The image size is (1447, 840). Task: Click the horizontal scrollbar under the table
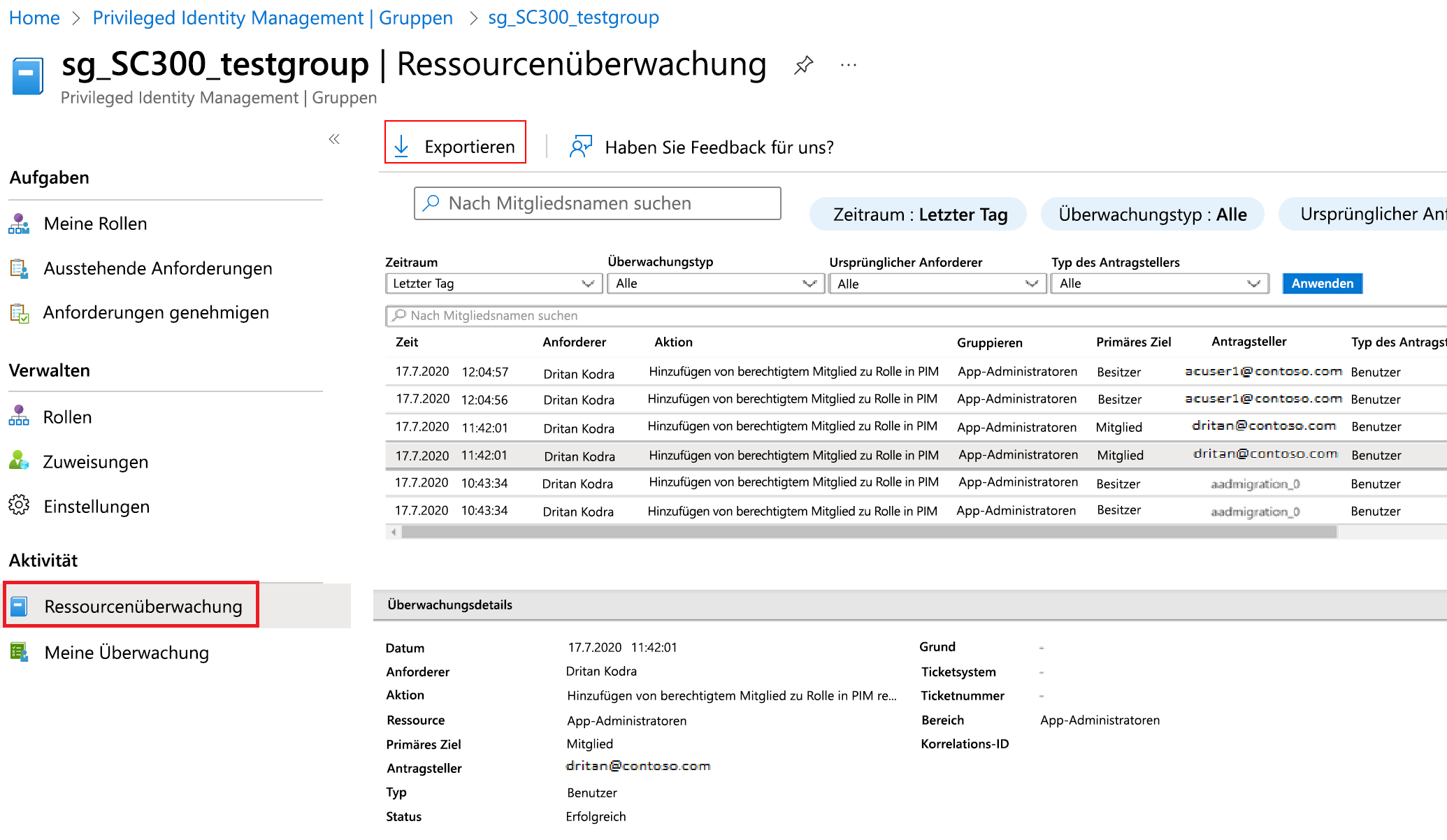(x=869, y=532)
